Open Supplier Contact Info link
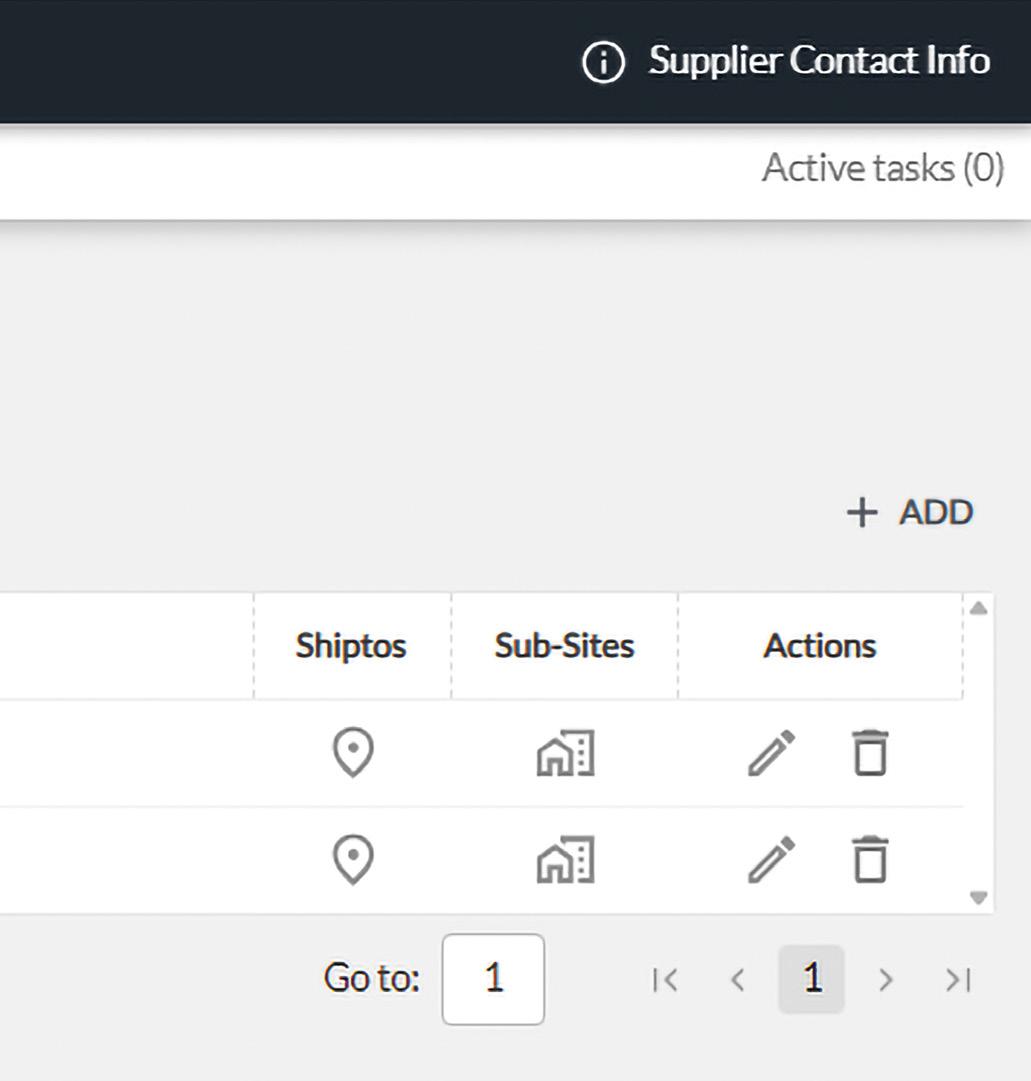 [x=819, y=61]
